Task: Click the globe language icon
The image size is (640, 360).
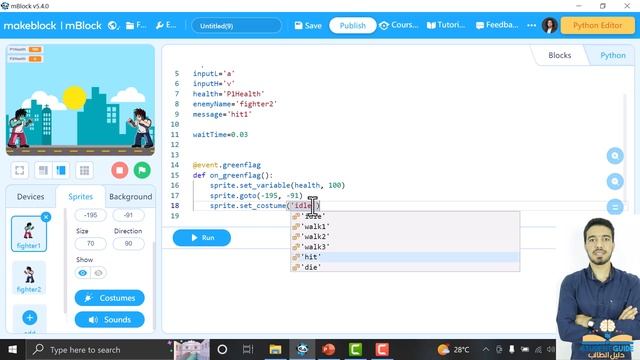Action: point(113,25)
